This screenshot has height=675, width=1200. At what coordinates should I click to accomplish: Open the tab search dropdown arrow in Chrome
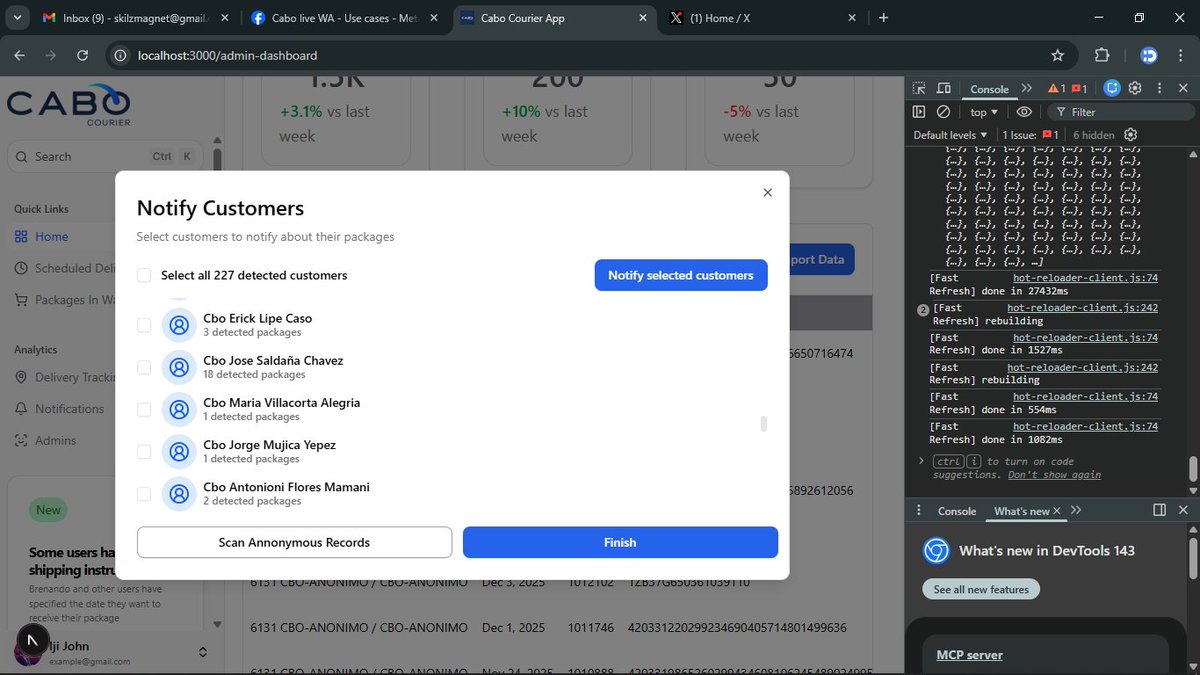coord(17,17)
